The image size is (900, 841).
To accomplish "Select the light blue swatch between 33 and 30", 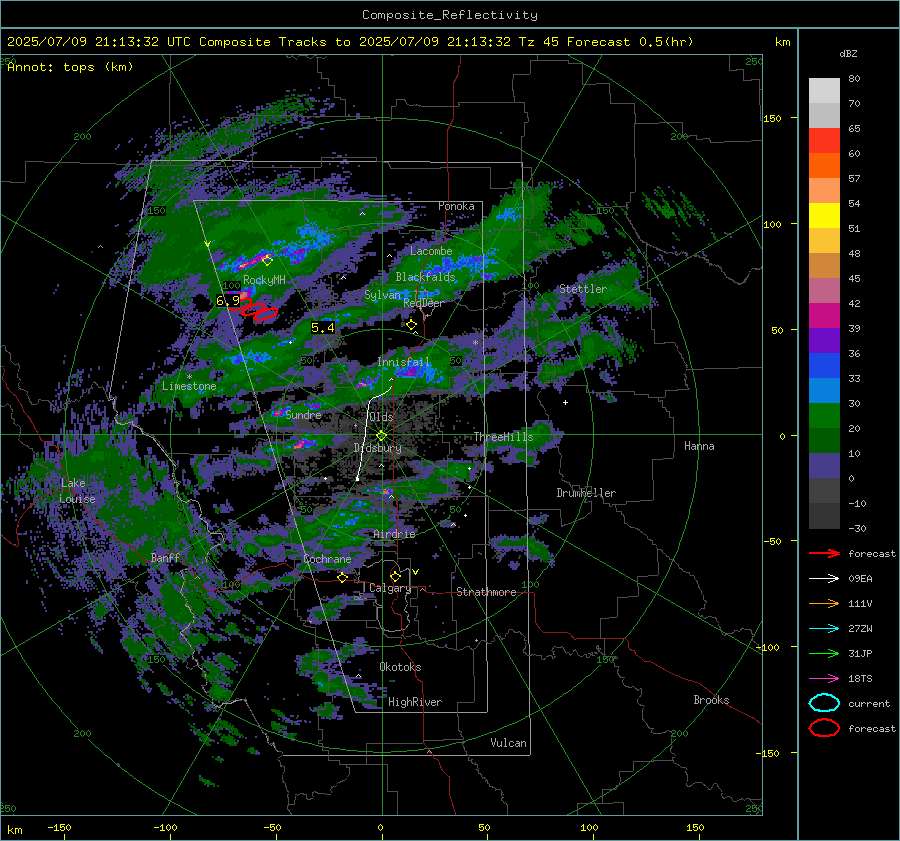I will click(824, 391).
